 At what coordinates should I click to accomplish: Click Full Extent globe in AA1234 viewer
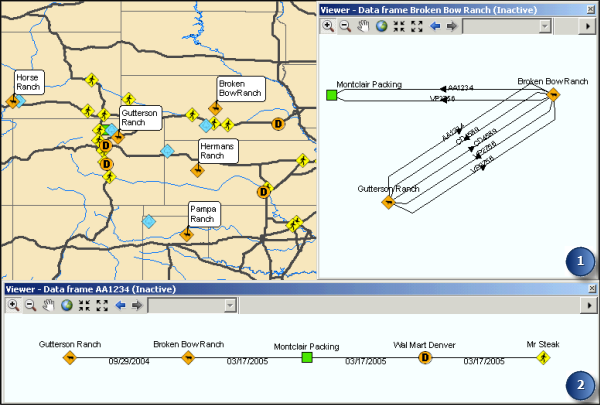click(x=66, y=305)
